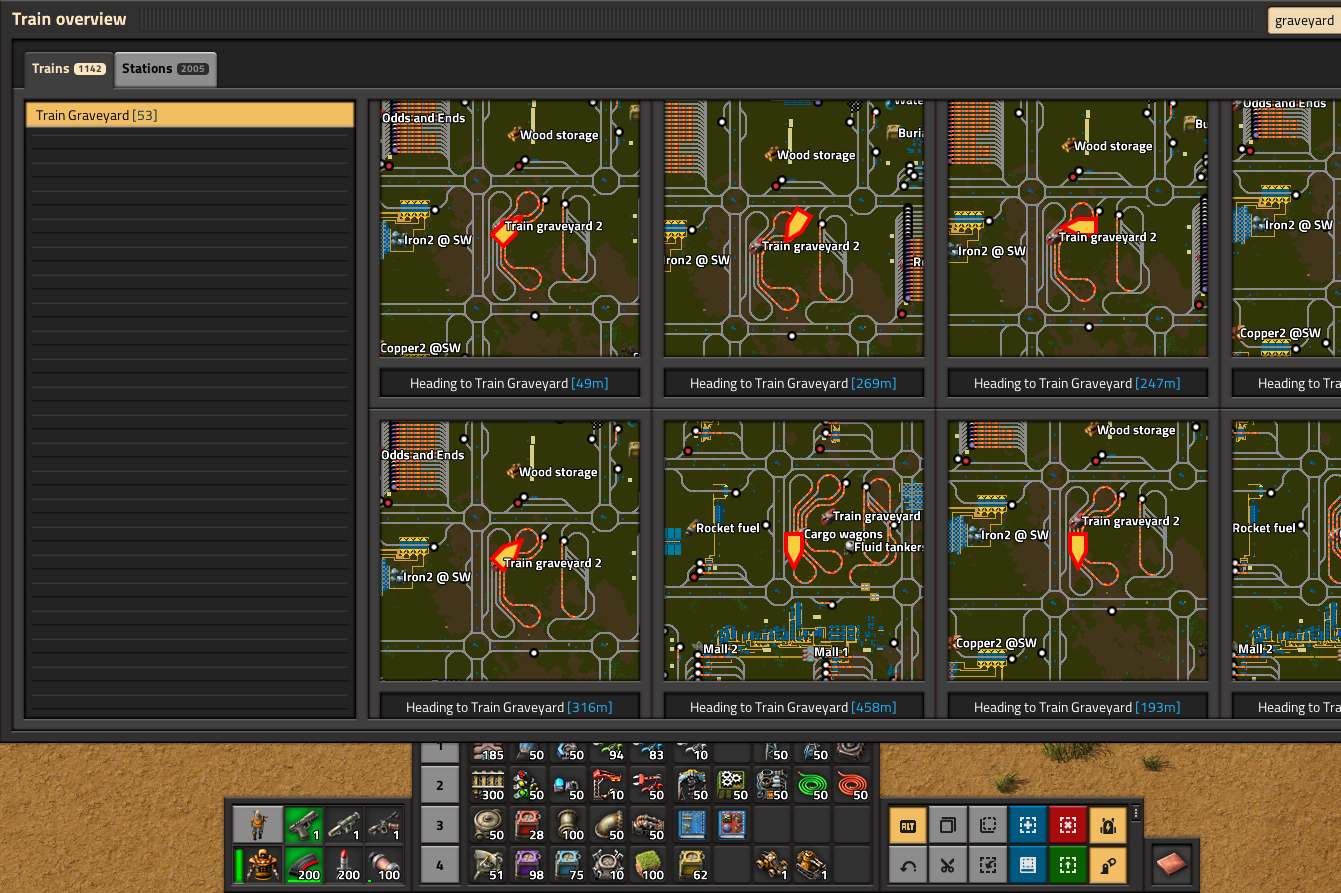Open the train heading to Graveyard [193m]
Image resolution: width=1341 pixels, height=893 pixels.
click(1077, 707)
